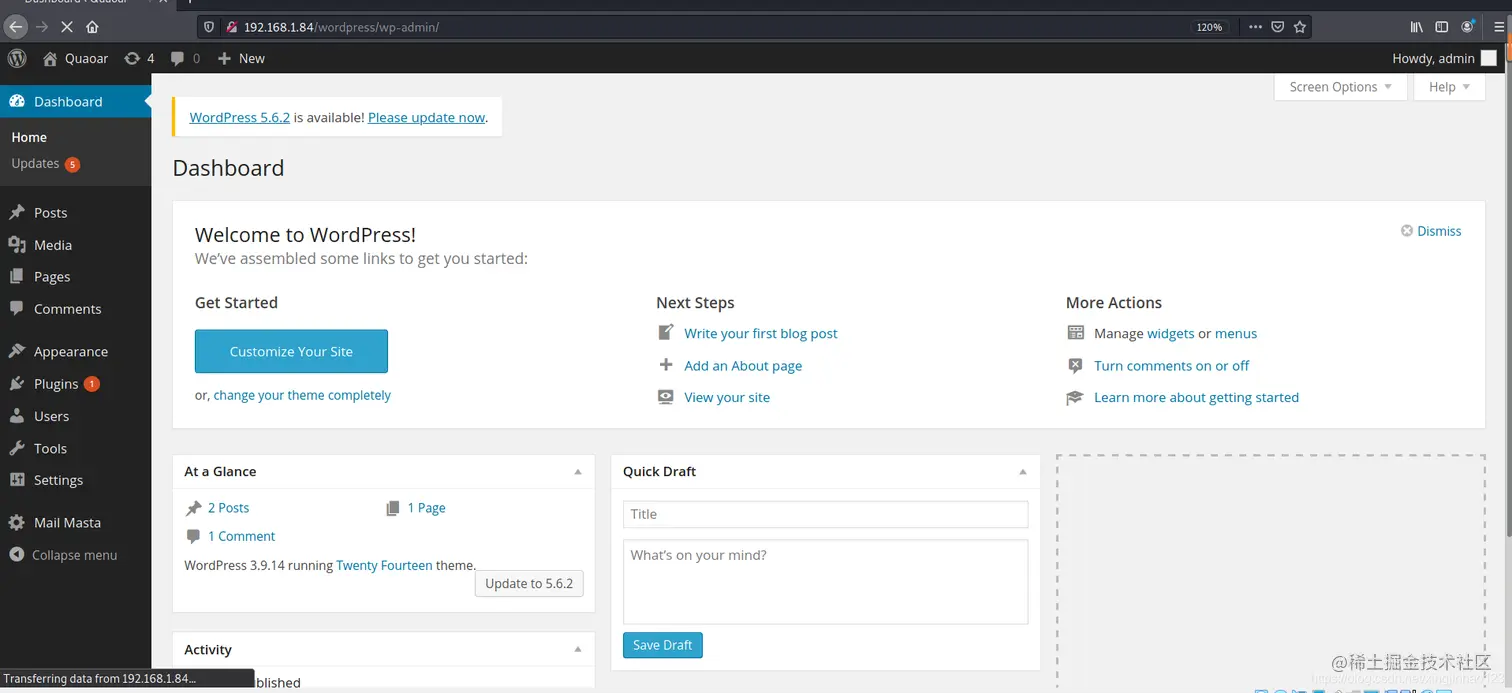
Task: Click Turn comments on or off
Action: tap(1171, 365)
